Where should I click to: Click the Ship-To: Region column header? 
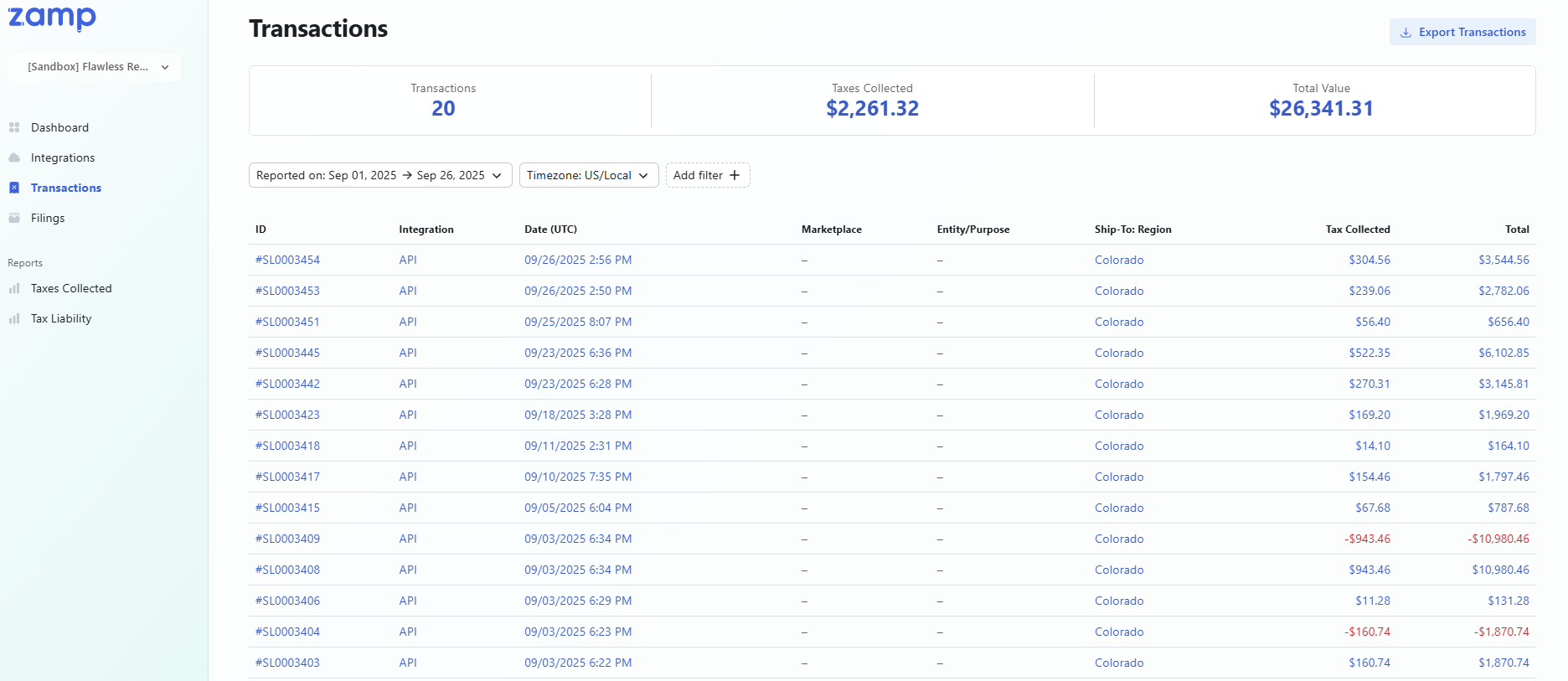coord(1133,230)
